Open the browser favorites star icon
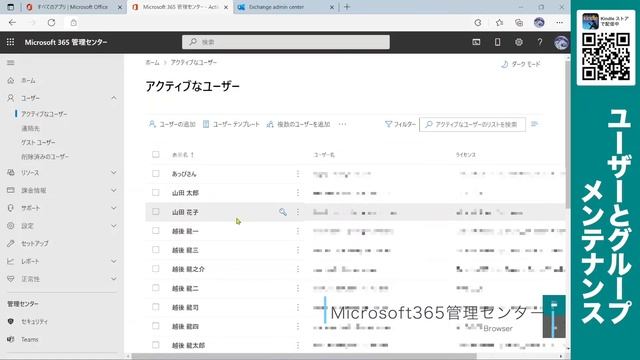The height and width of the screenshot is (360, 640). [499, 23]
